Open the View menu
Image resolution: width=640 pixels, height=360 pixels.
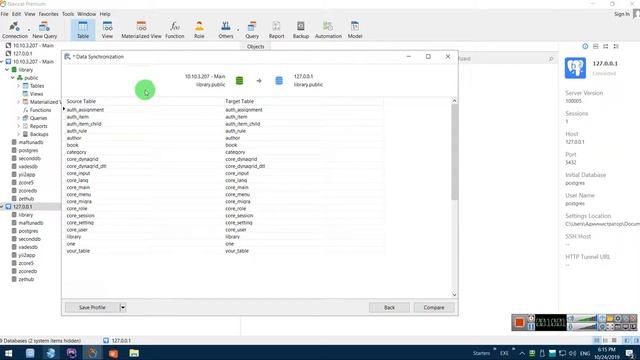[30, 14]
